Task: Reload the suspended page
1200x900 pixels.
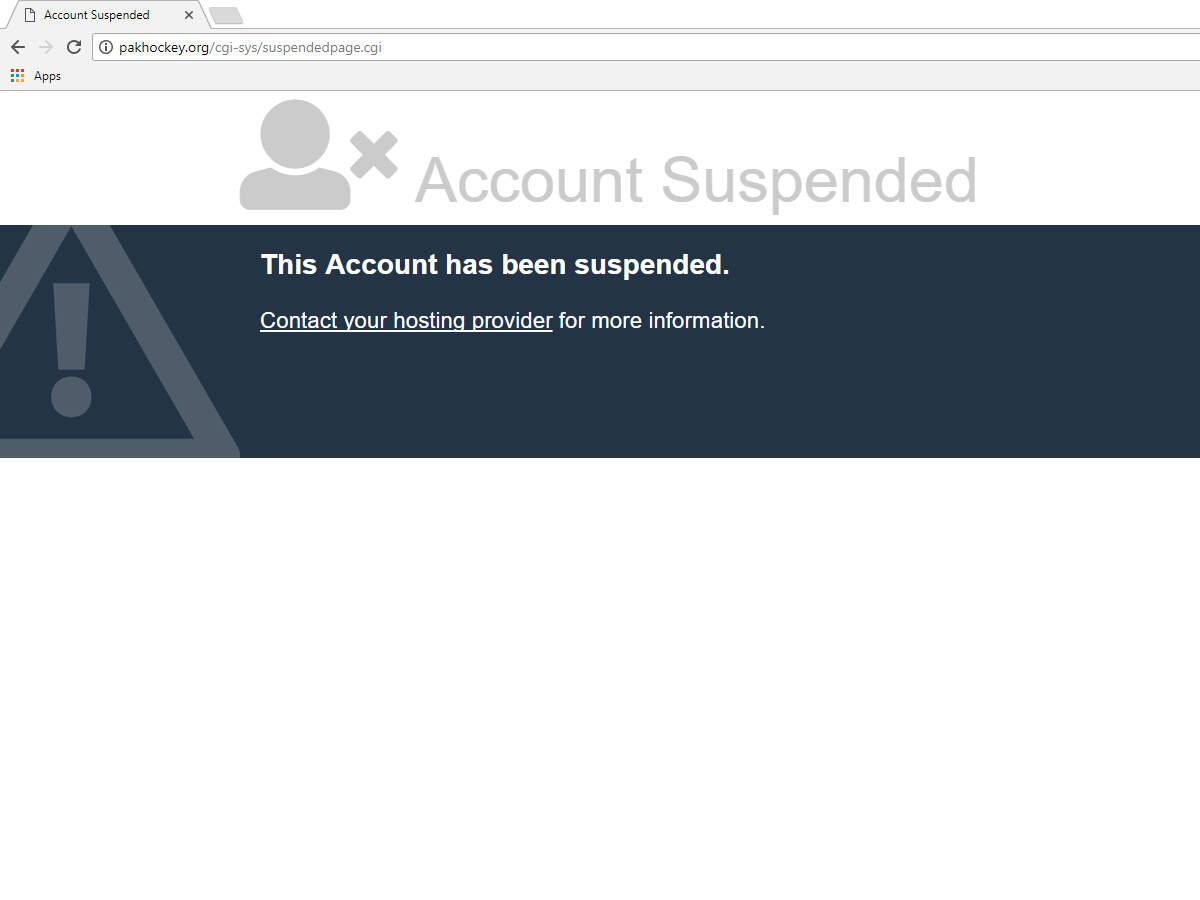Action: 74,47
